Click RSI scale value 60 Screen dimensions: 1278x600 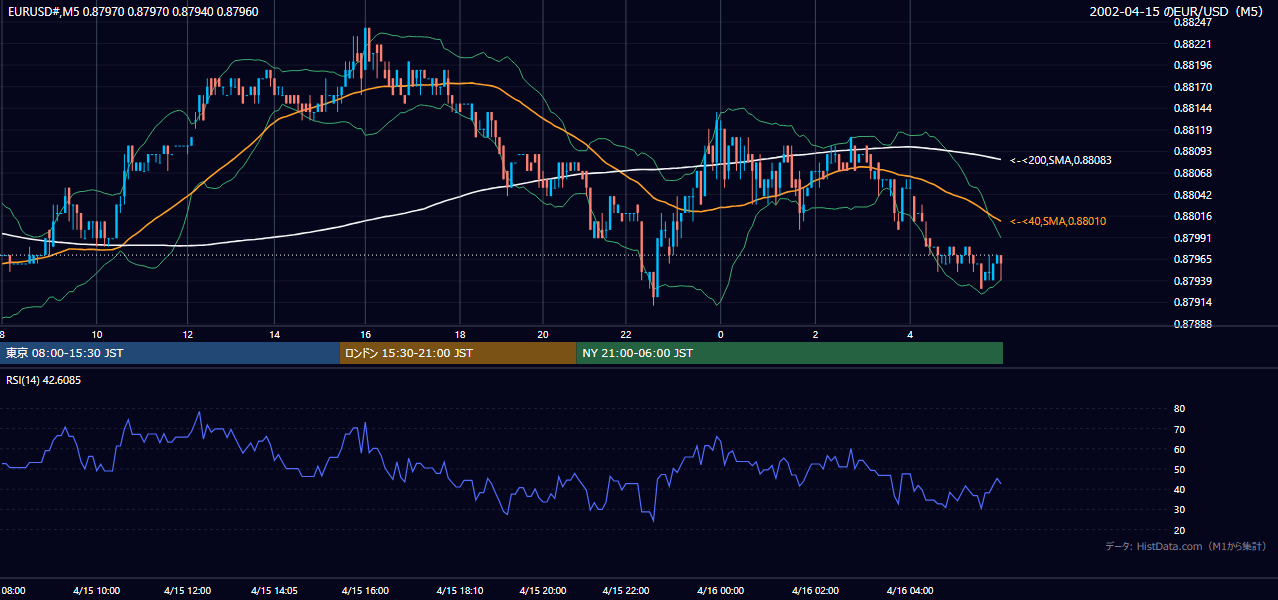[x=1179, y=449]
